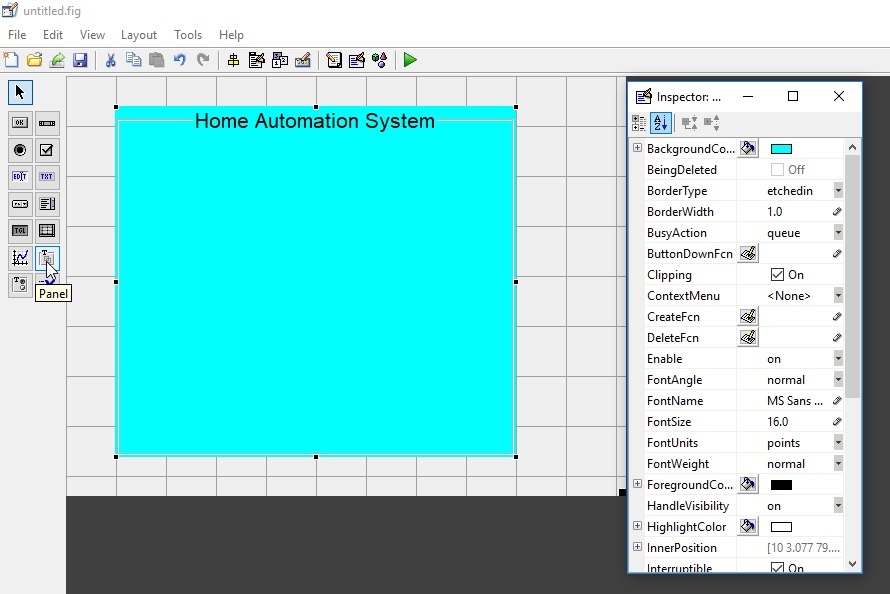Viewport: 890px width, 594px height.
Task: Toggle the Interruptible checkbox
Action: [778, 567]
